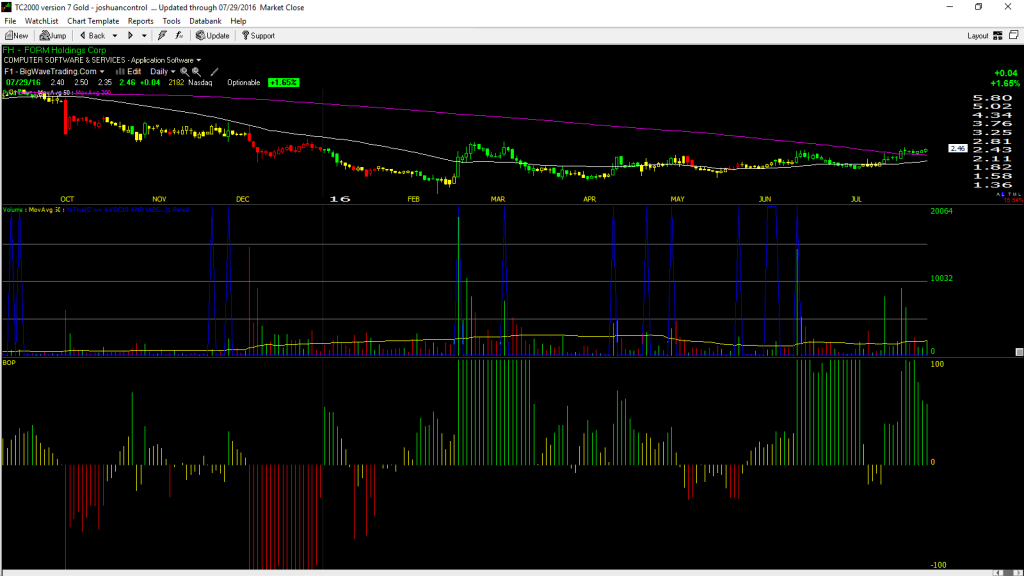Open the Tools menu

pos(171,21)
